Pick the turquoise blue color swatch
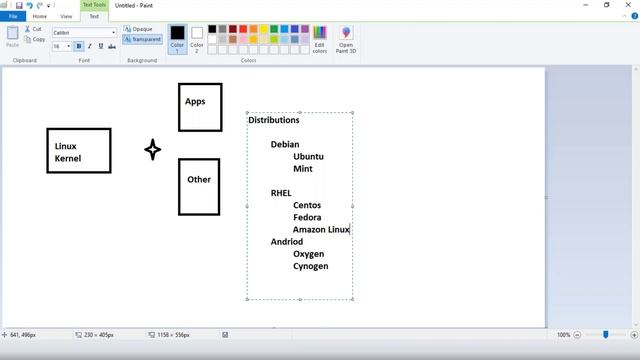The width and height of the screenshot is (640, 360). (x=284, y=29)
